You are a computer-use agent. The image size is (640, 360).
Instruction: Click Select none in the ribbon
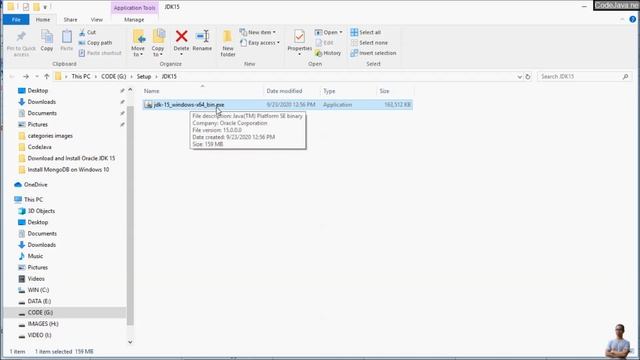point(369,42)
